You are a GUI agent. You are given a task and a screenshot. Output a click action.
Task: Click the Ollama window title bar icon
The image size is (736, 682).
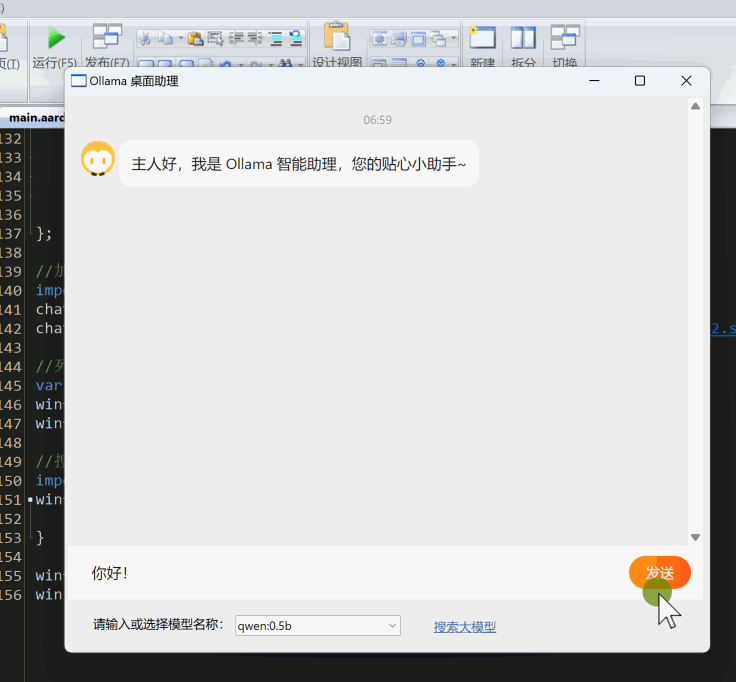click(x=78, y=81)
